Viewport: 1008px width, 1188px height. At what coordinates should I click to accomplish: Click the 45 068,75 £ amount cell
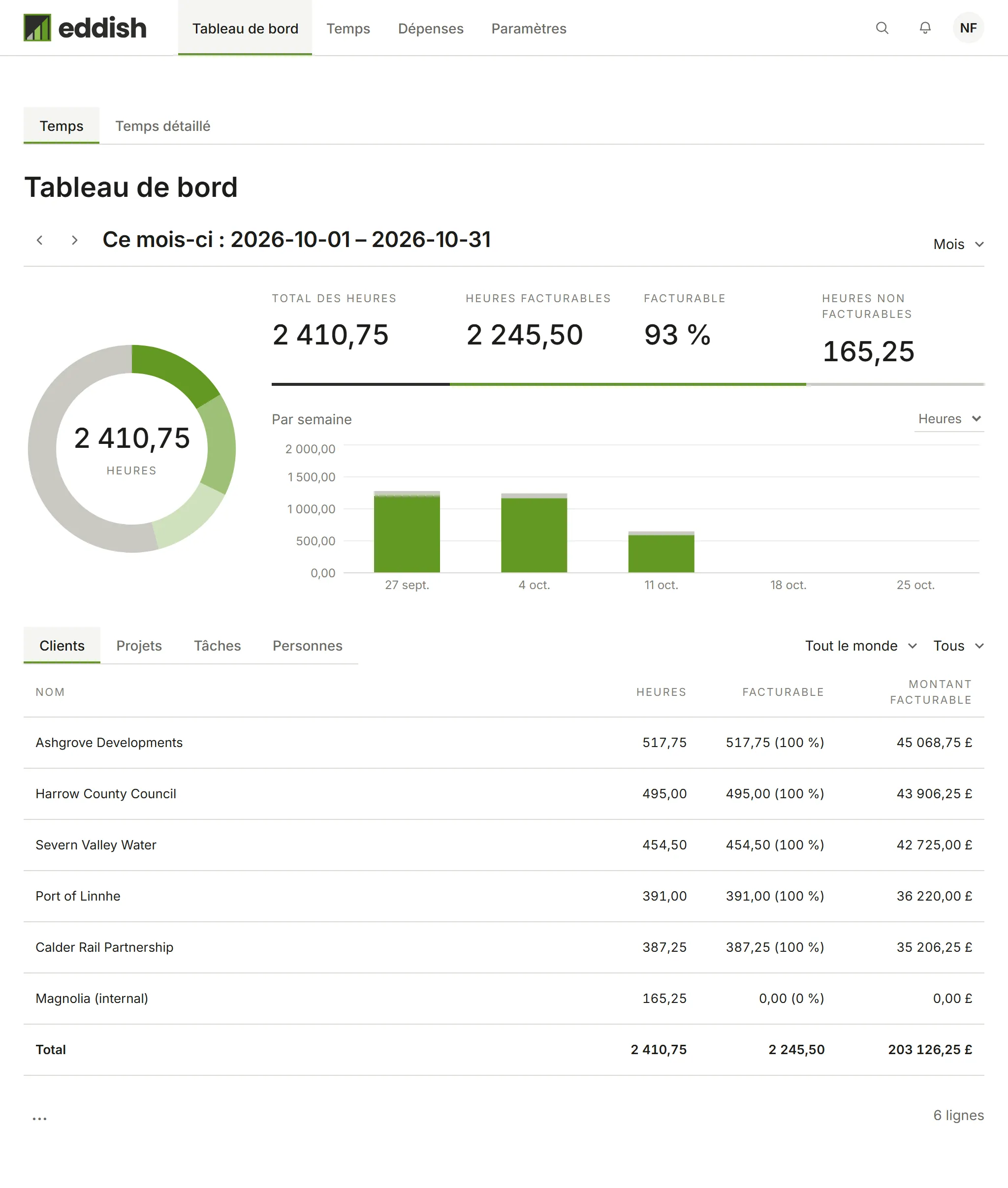pyautogui.click(x=934, y=742)
